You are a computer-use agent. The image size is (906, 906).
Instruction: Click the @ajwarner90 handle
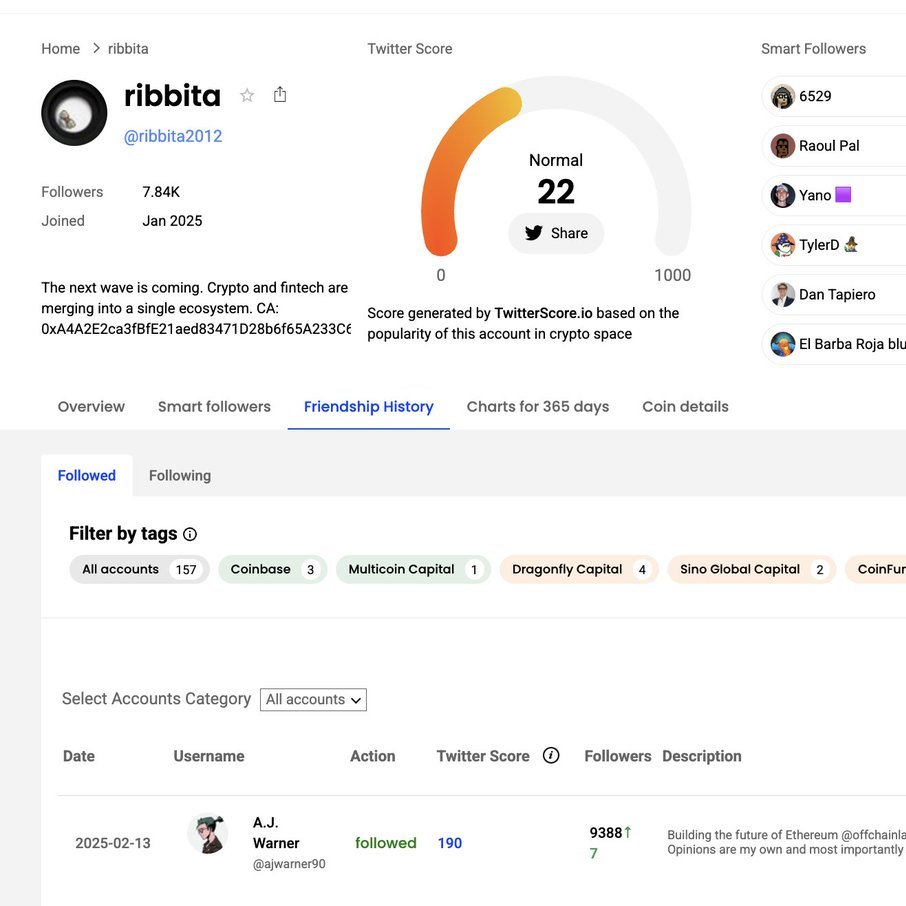(x=289, y=864)
